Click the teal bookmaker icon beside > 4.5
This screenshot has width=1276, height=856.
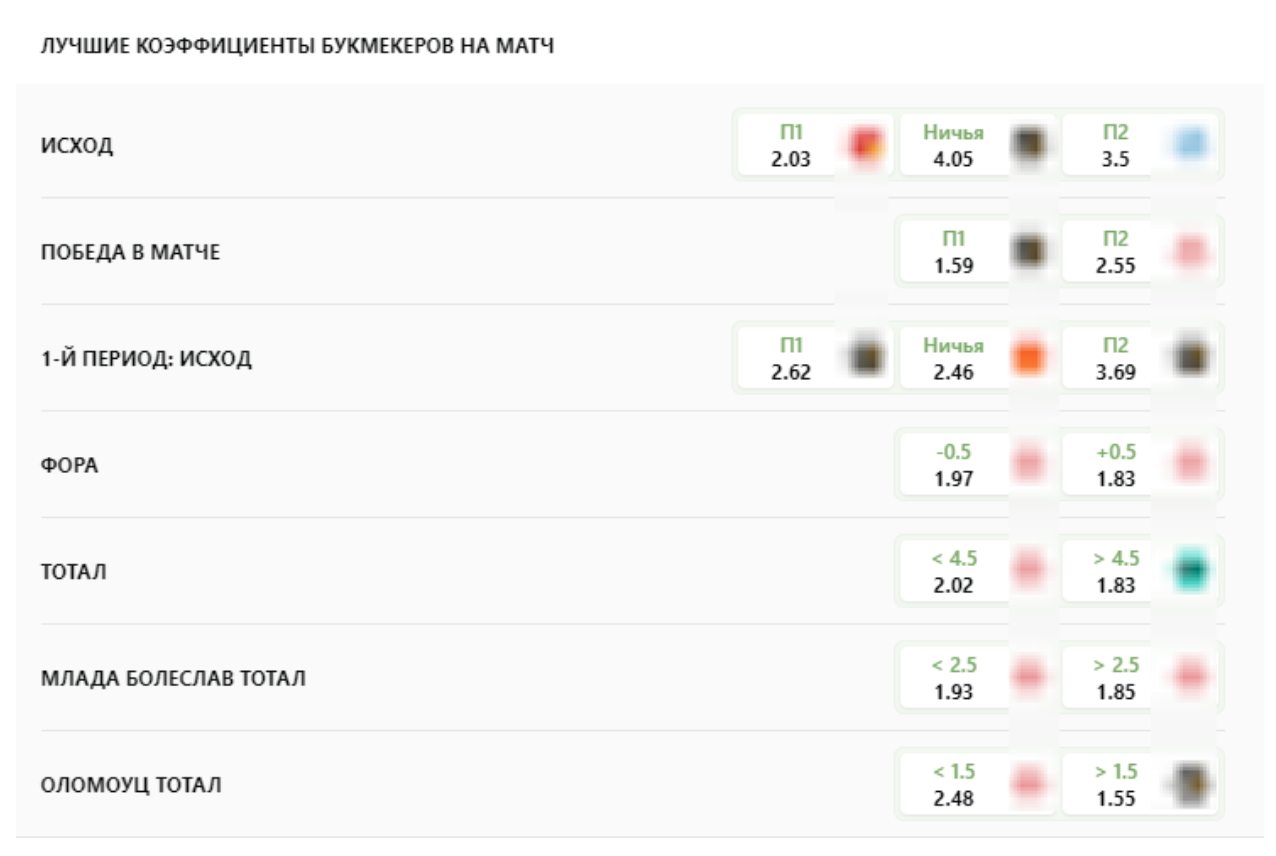1189,571
